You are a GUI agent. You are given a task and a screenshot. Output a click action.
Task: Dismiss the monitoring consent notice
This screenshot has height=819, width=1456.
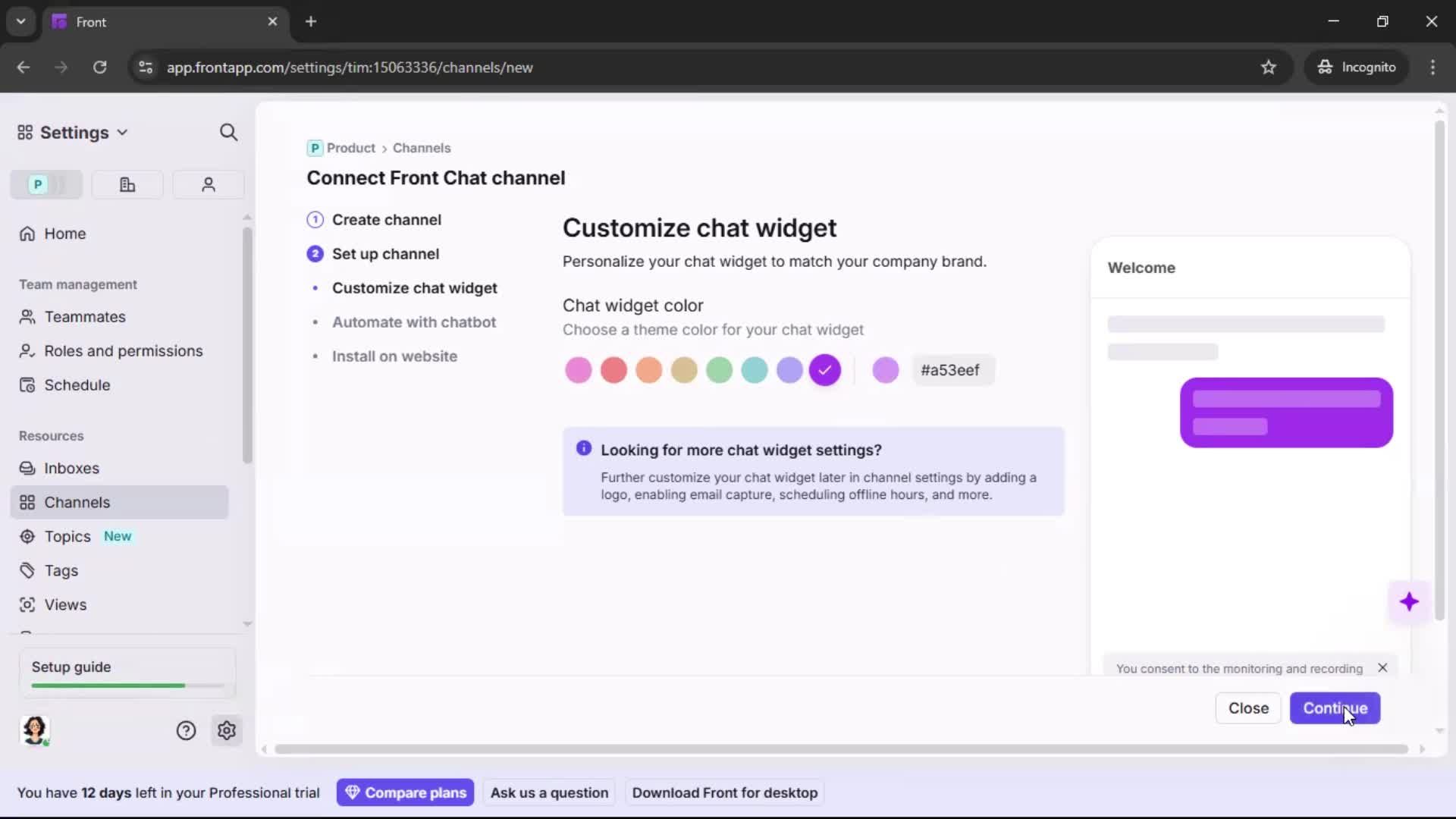(1382, 668)
